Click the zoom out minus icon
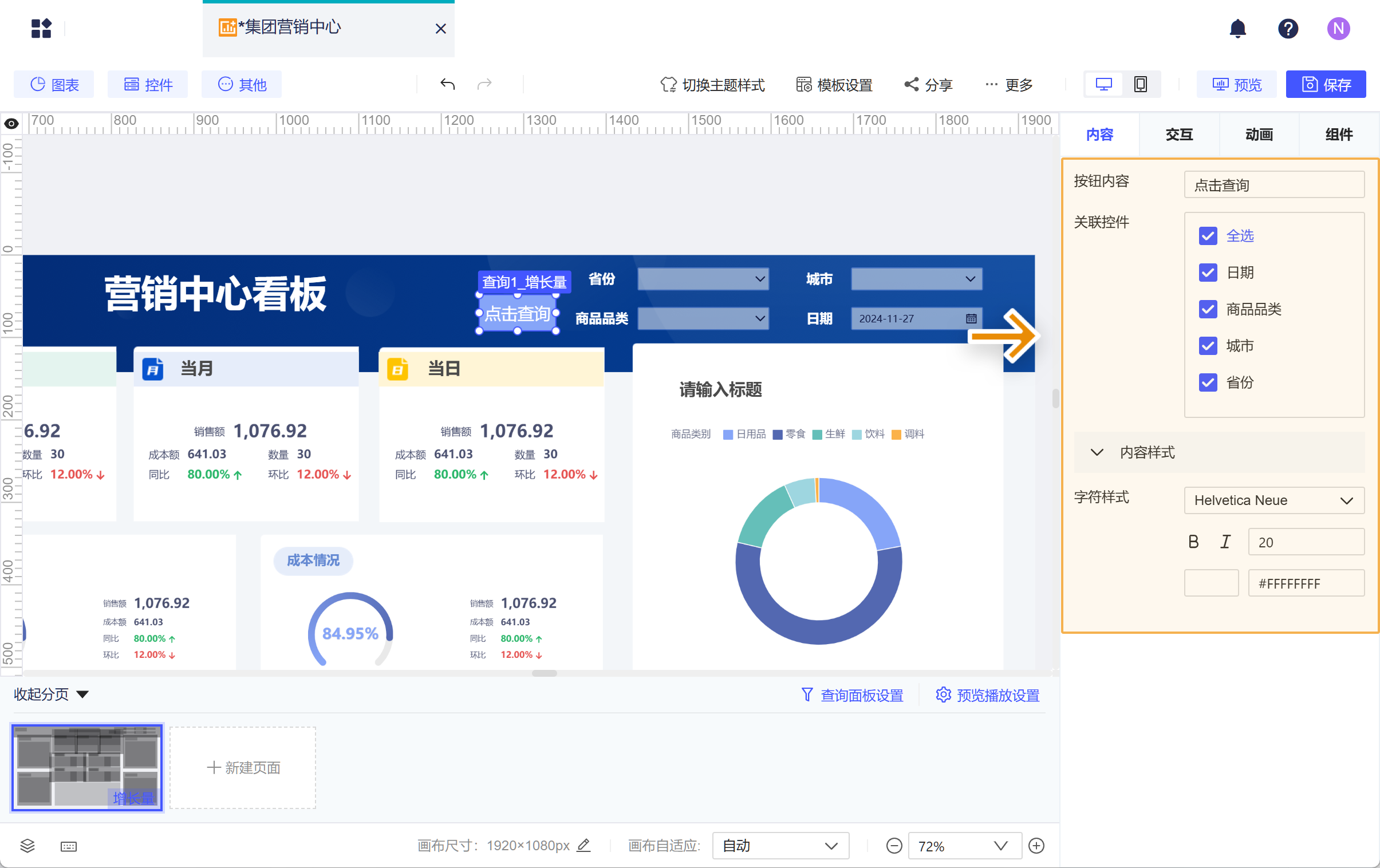The image size is (1380, 868). click(x=893, y=846)
